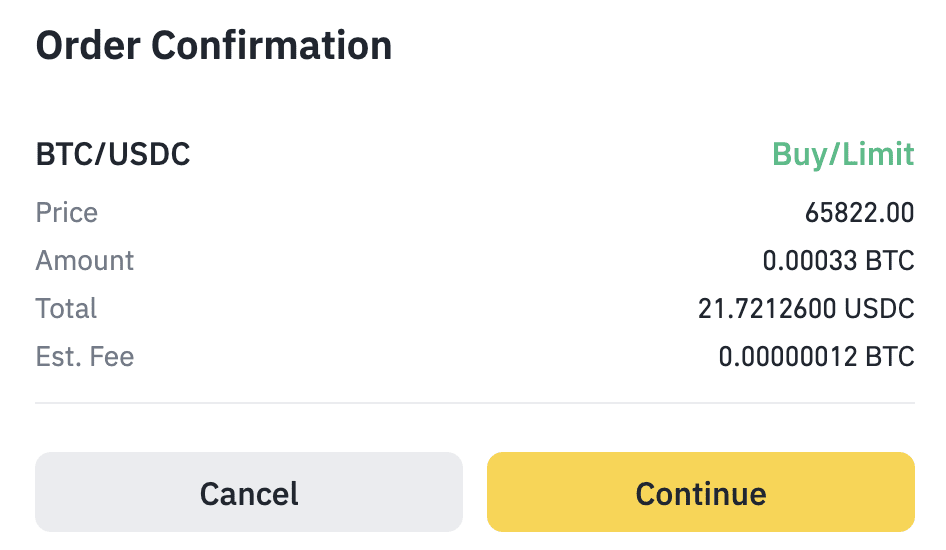
Task: Click the Price label
Action: [x=67, y=213]
